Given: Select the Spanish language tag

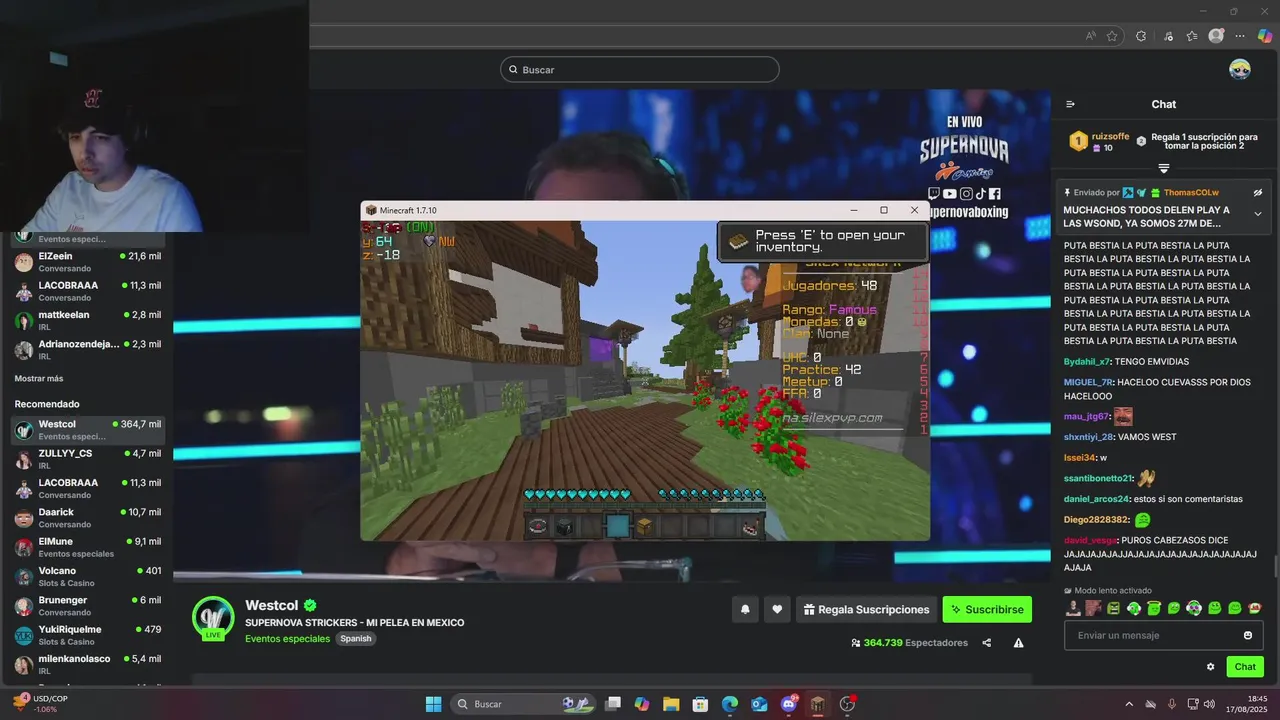Looking at the screenshot, I should [x=355, y=639].
